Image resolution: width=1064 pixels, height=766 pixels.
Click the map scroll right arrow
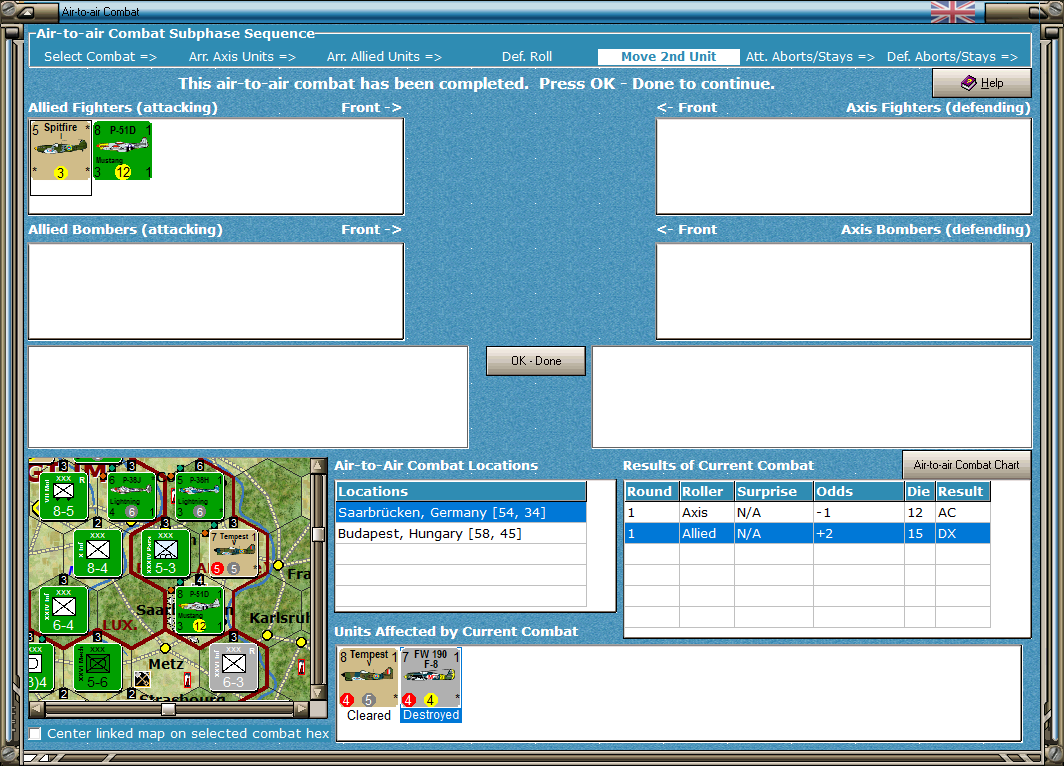301,709
